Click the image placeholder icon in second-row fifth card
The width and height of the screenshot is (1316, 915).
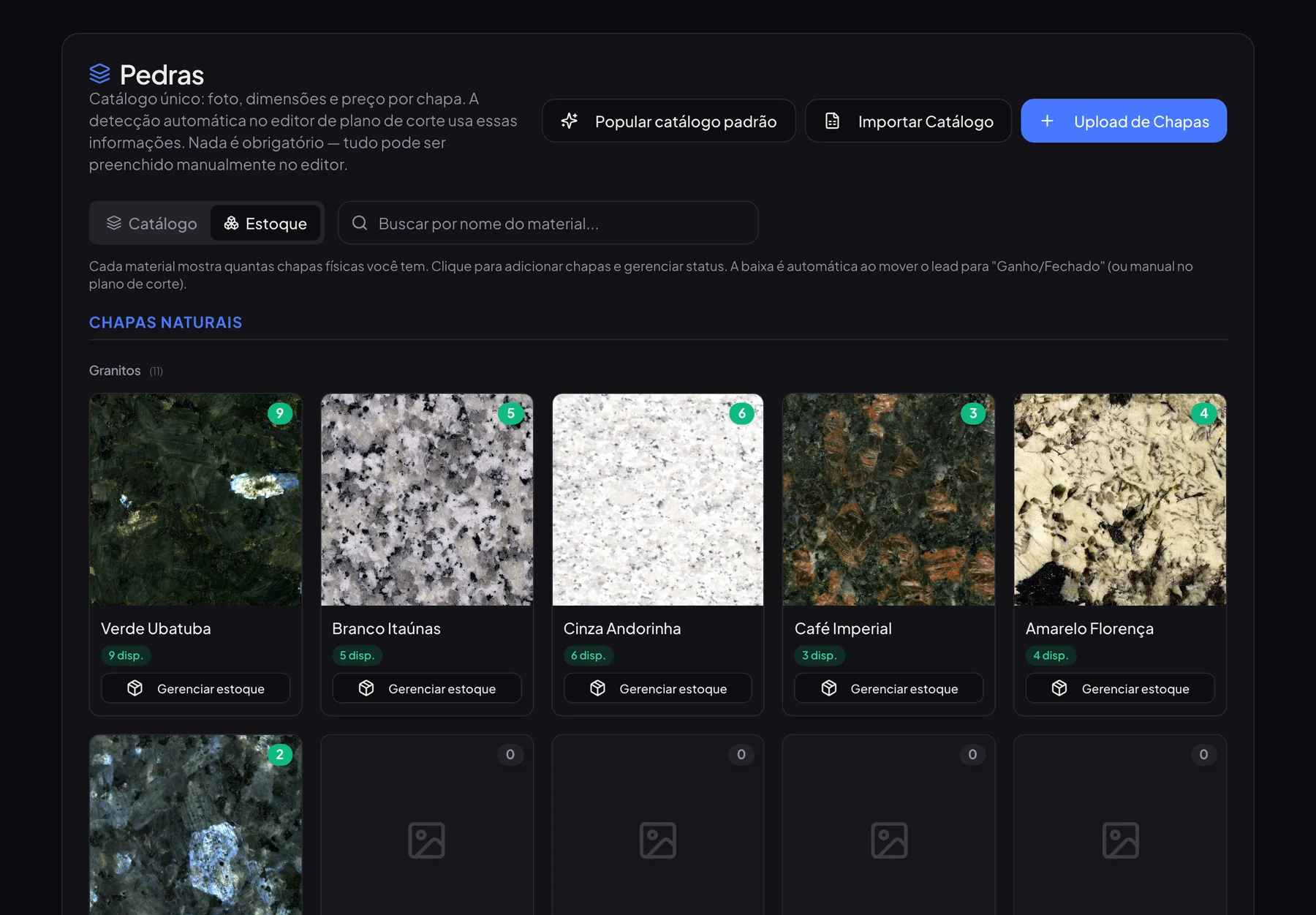click(x=1120, y=840)
